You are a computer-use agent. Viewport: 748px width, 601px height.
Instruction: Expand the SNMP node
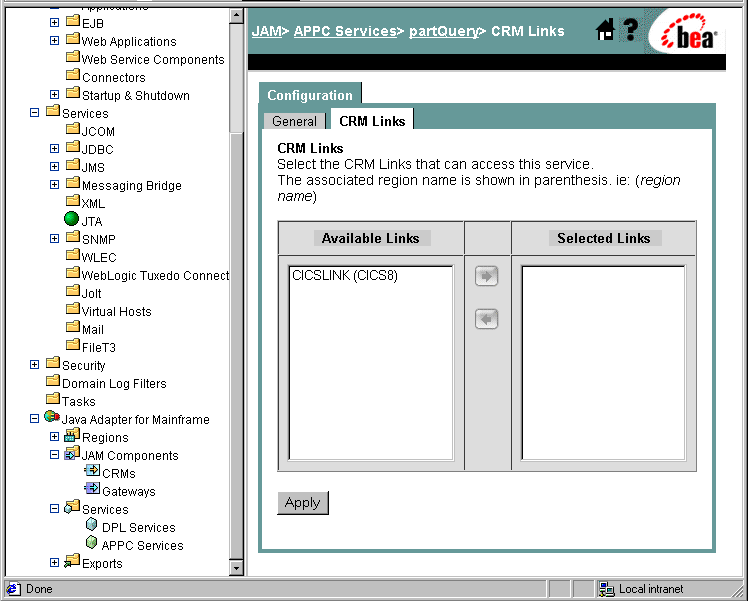pyautogui.click(x=54, y=238)
